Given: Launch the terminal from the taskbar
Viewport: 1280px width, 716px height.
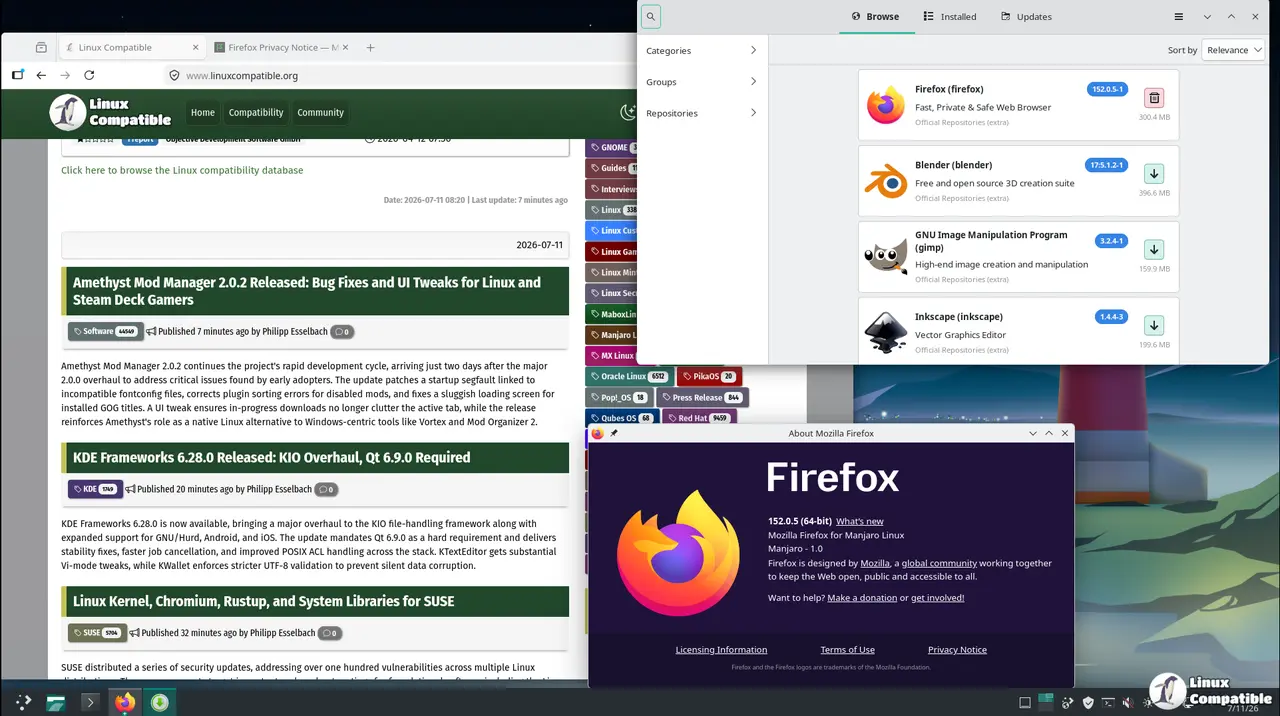Looking at the screenshot, I should click(x=90, y=702).
